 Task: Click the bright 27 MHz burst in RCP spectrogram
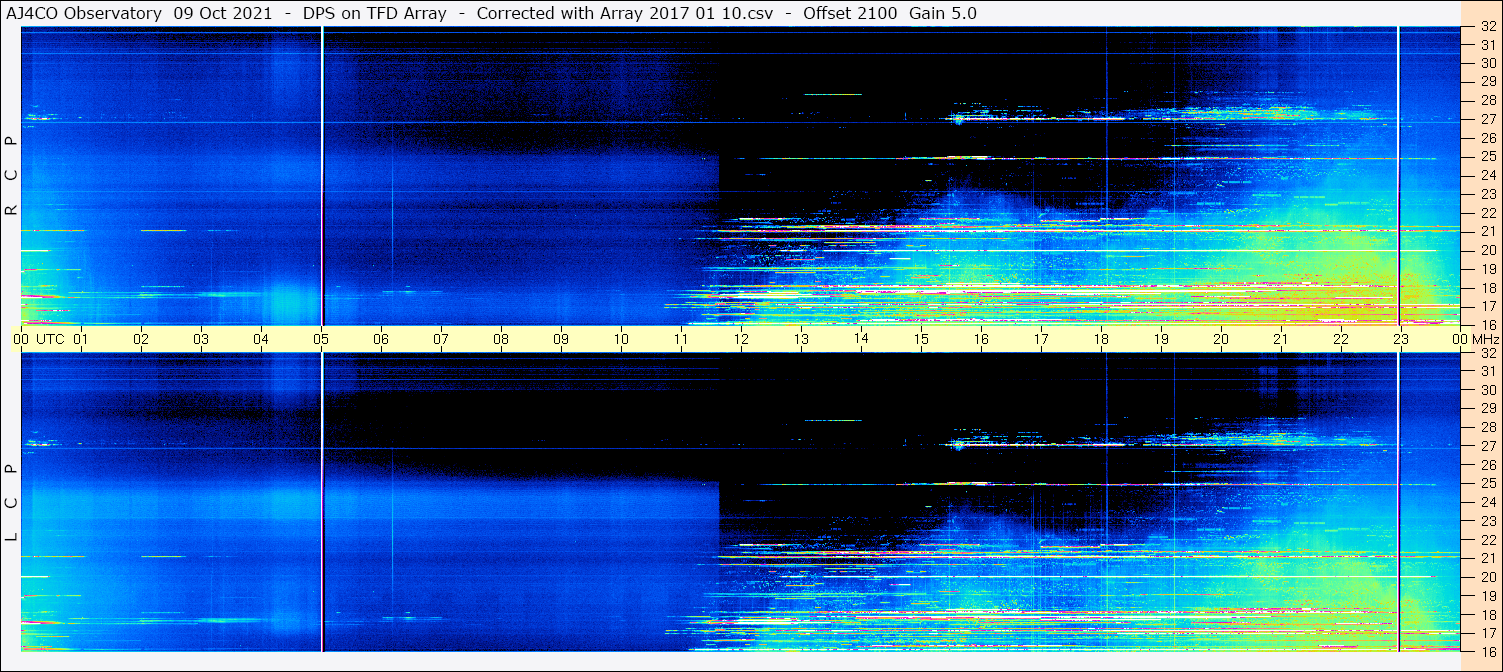coord(958,119)
